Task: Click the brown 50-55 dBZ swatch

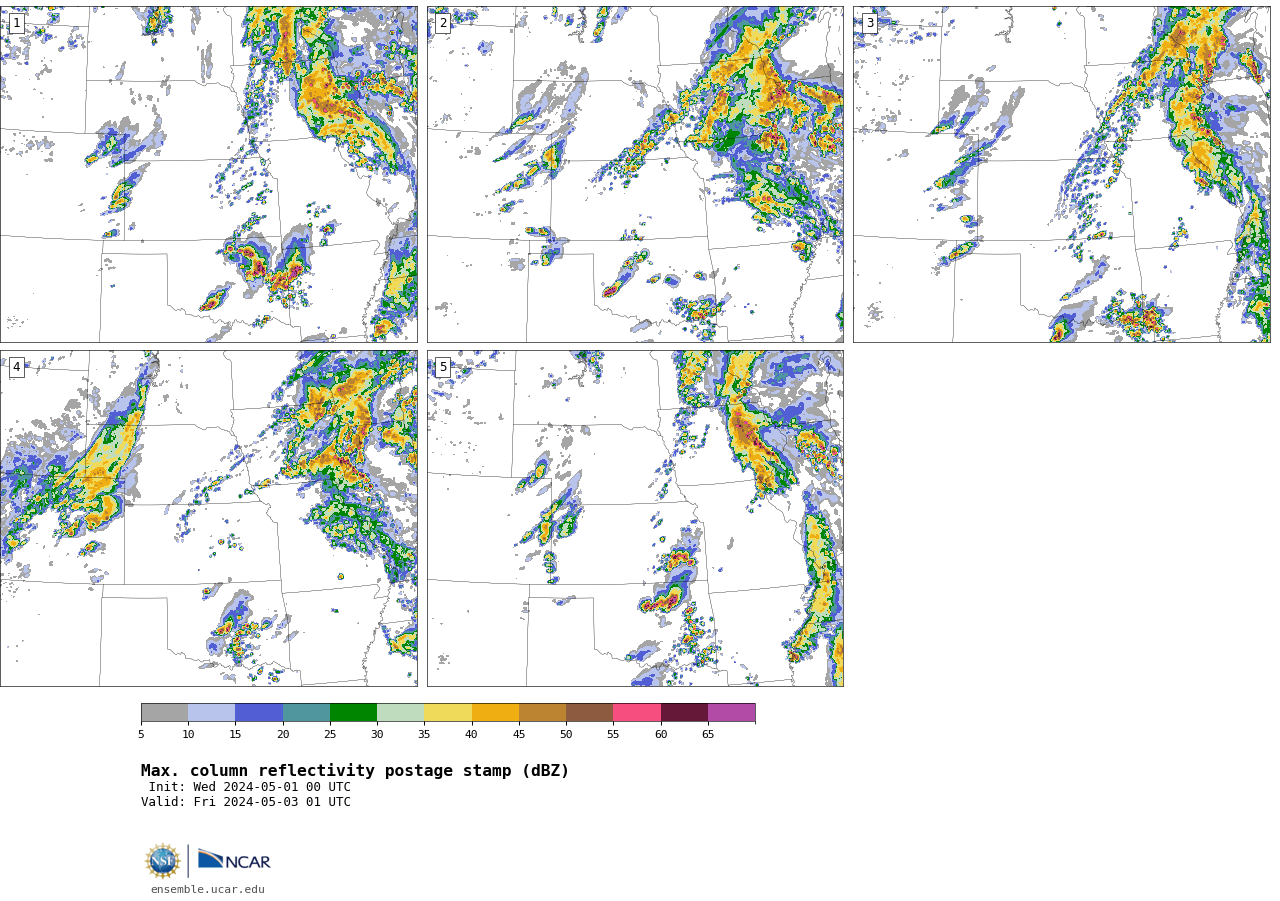Action: click(x=589, y=712)
